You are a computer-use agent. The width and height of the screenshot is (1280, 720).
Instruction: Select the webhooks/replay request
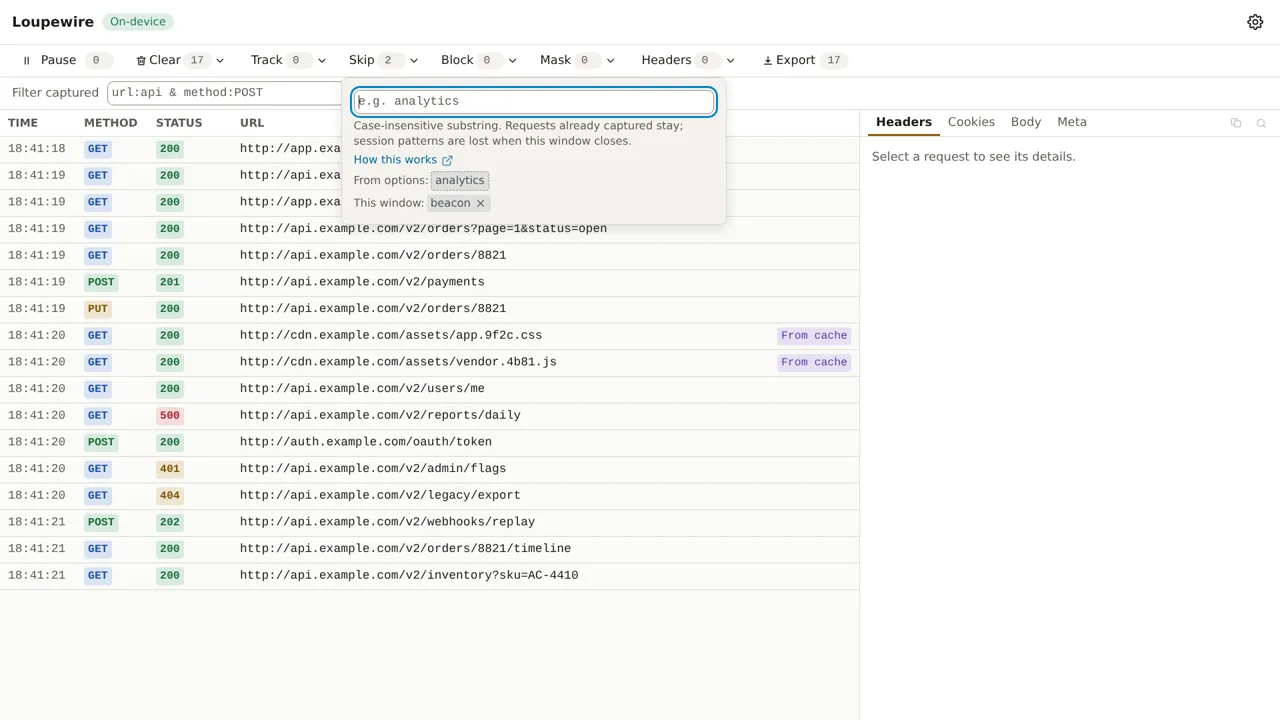point(429,522)
